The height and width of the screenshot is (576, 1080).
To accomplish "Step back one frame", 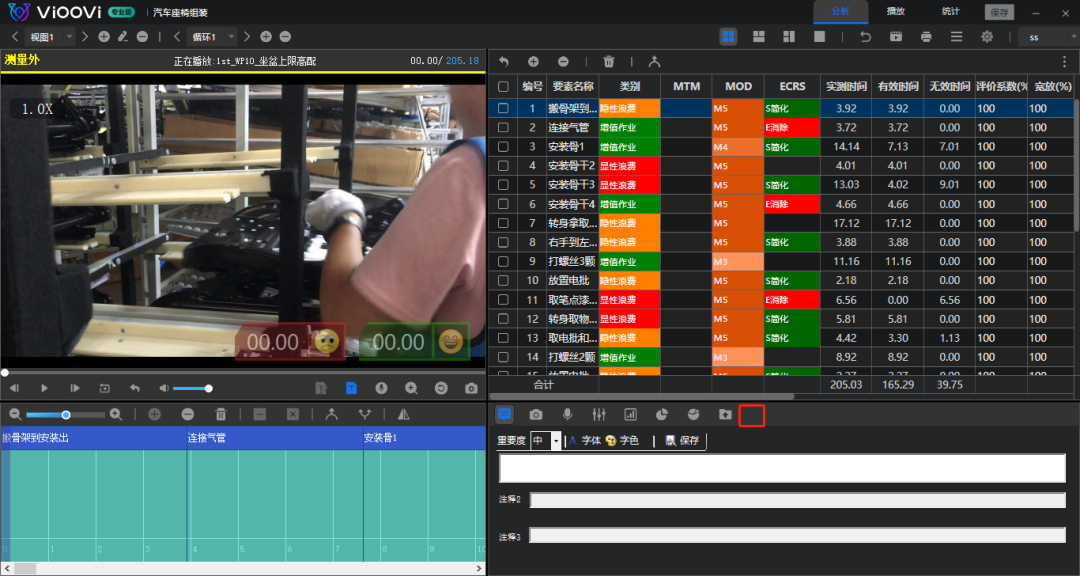I will 14,389.
